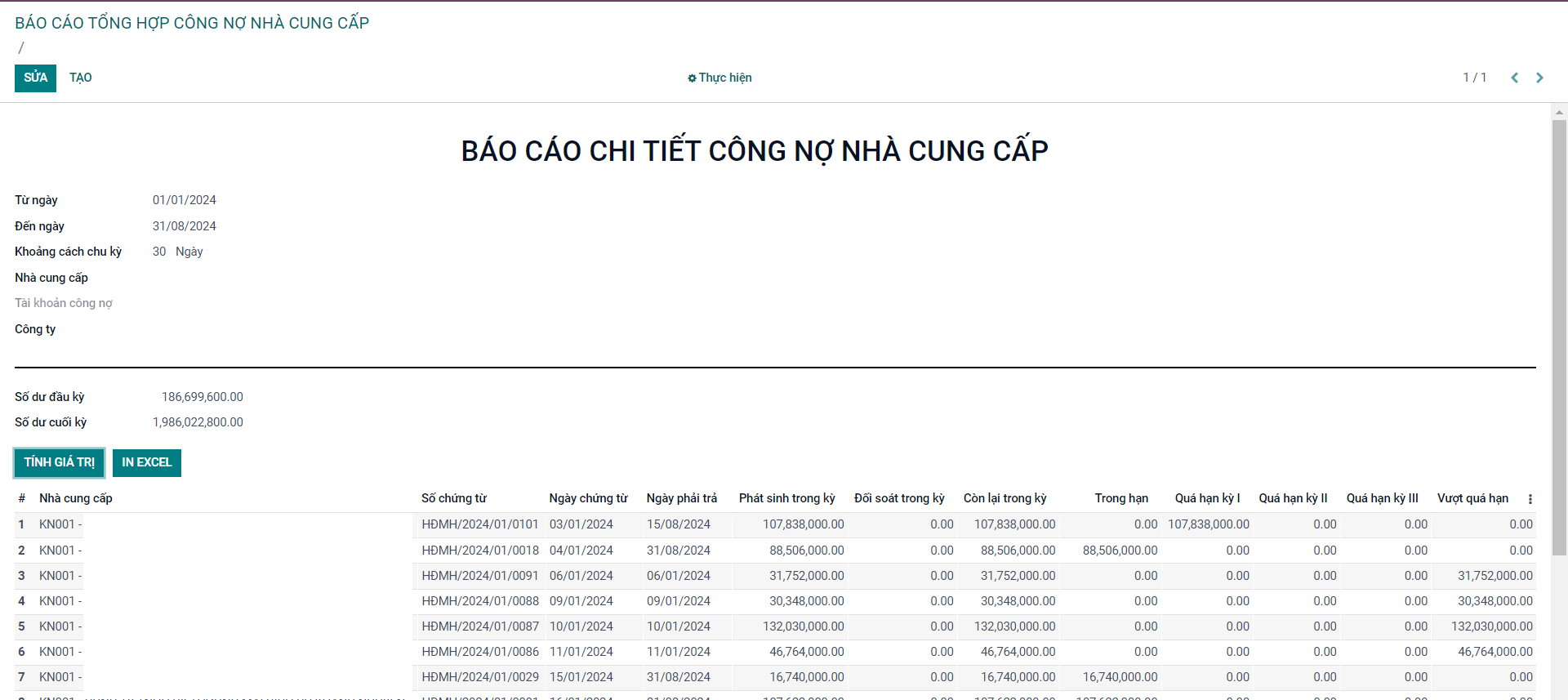Go to the previous record arrow
The height and width of the screenshot is (700, 1568).
tap(1514, 78)
